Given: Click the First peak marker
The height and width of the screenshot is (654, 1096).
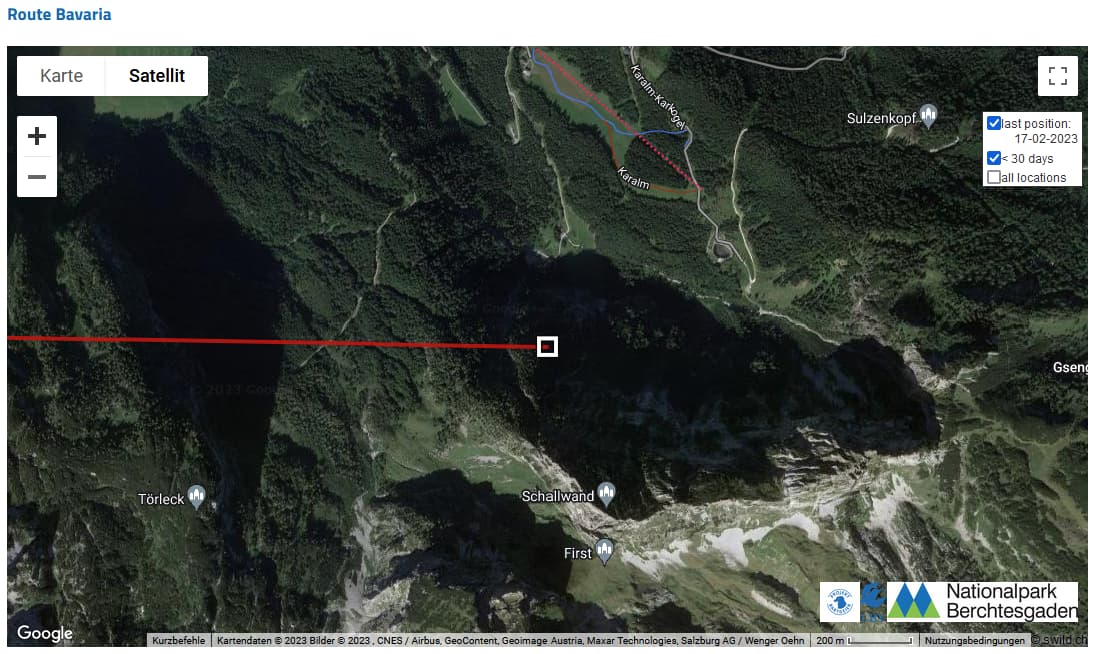Looking at the screenshot, I should click(x=604, y=551).
